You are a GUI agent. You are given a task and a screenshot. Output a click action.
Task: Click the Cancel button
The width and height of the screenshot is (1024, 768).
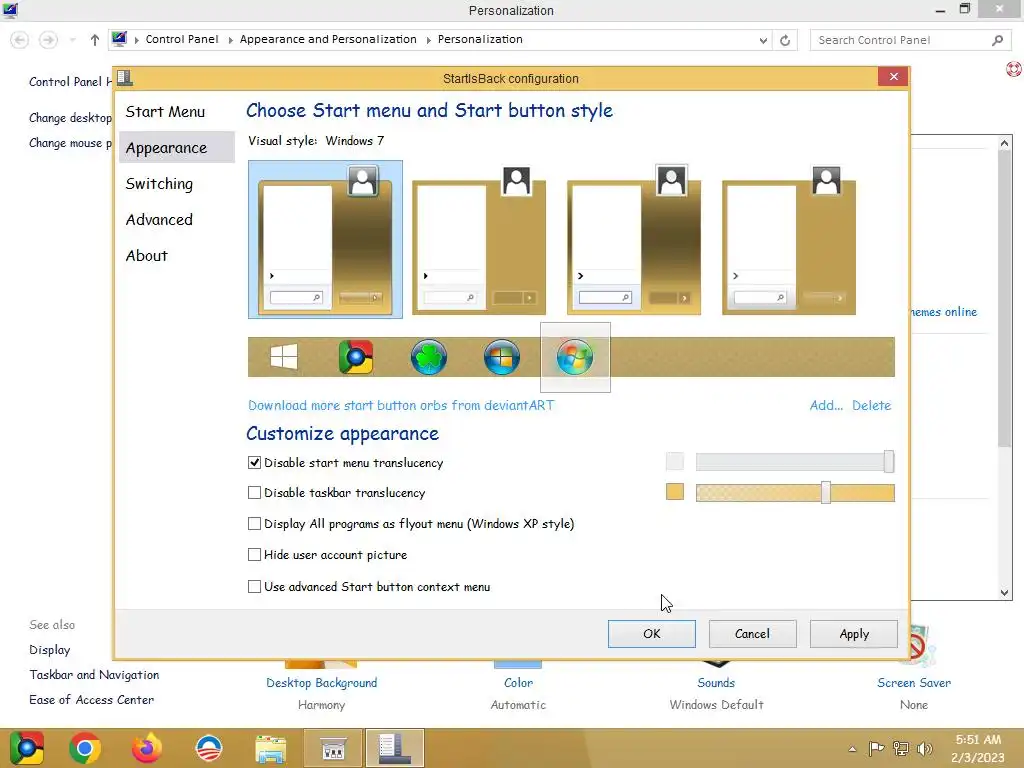752,633
